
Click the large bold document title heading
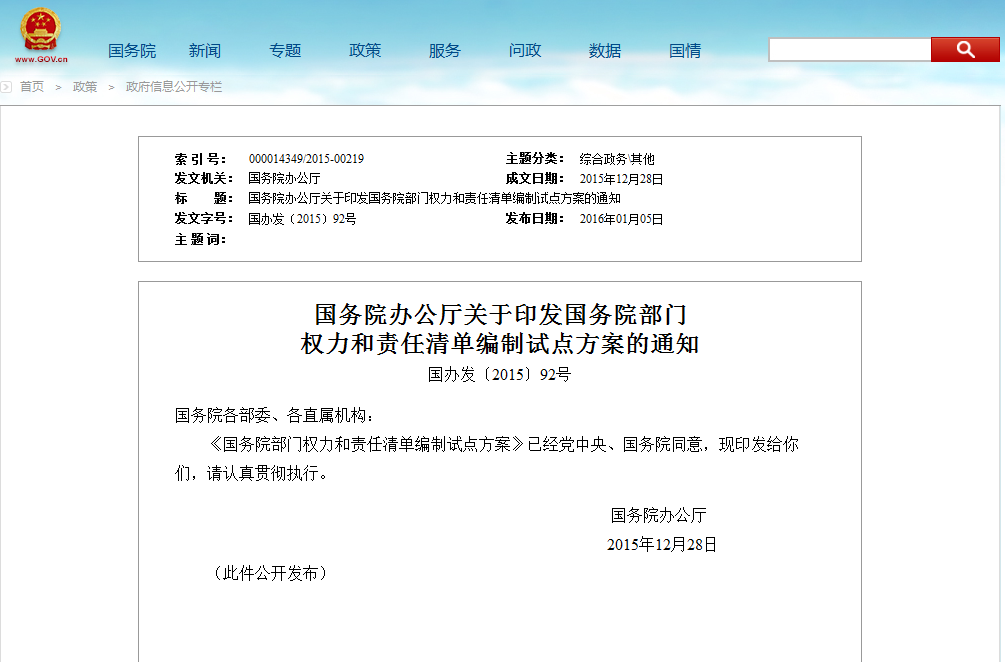coord(500,329)
